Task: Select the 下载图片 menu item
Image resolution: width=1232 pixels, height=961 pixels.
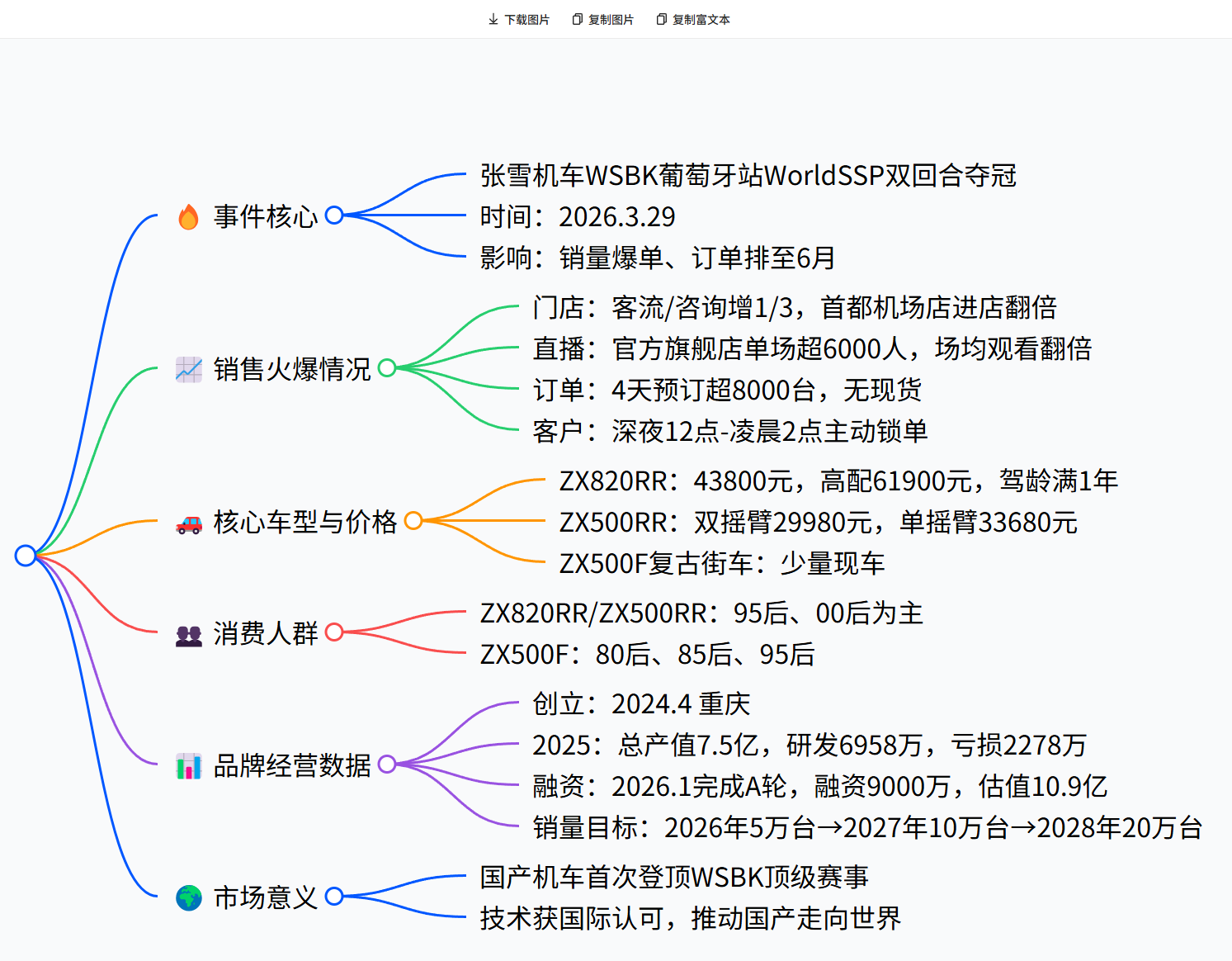Action: 526,18
